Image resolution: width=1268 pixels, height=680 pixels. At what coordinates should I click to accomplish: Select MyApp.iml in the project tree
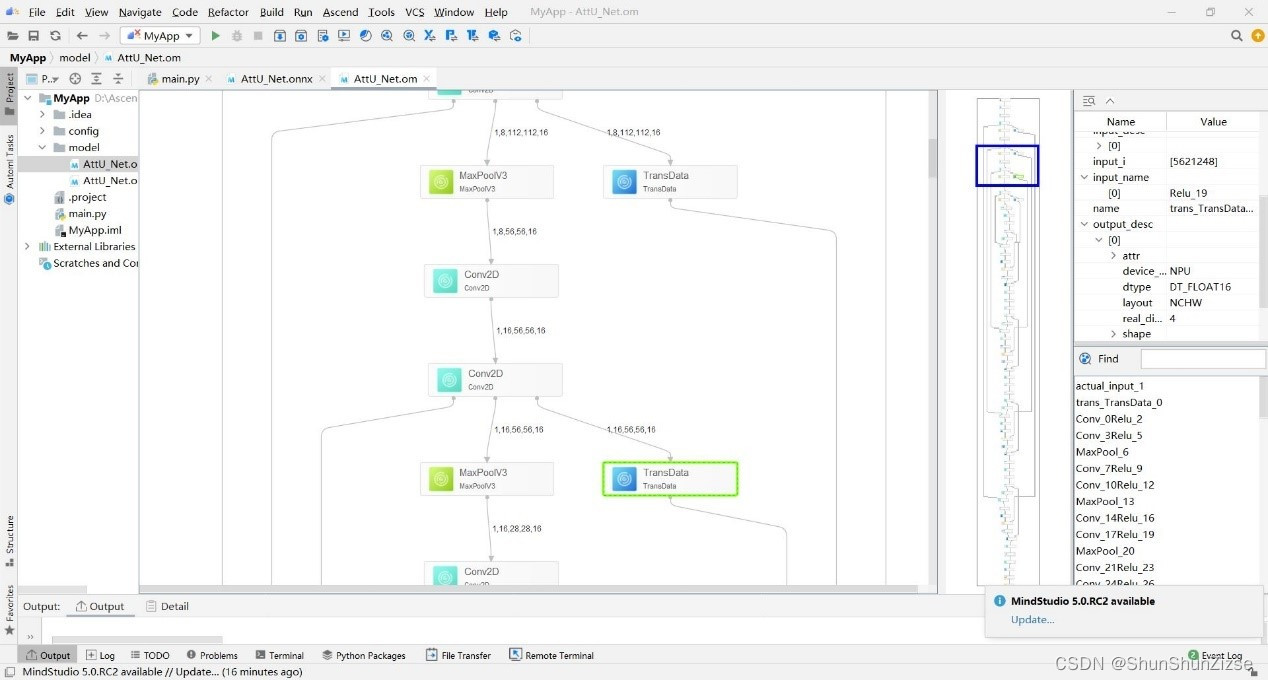tap(94, 230)
